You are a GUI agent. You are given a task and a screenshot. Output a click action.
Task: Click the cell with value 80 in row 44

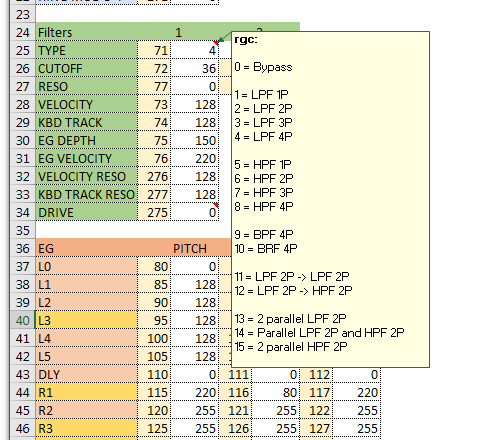click(276, 393)
